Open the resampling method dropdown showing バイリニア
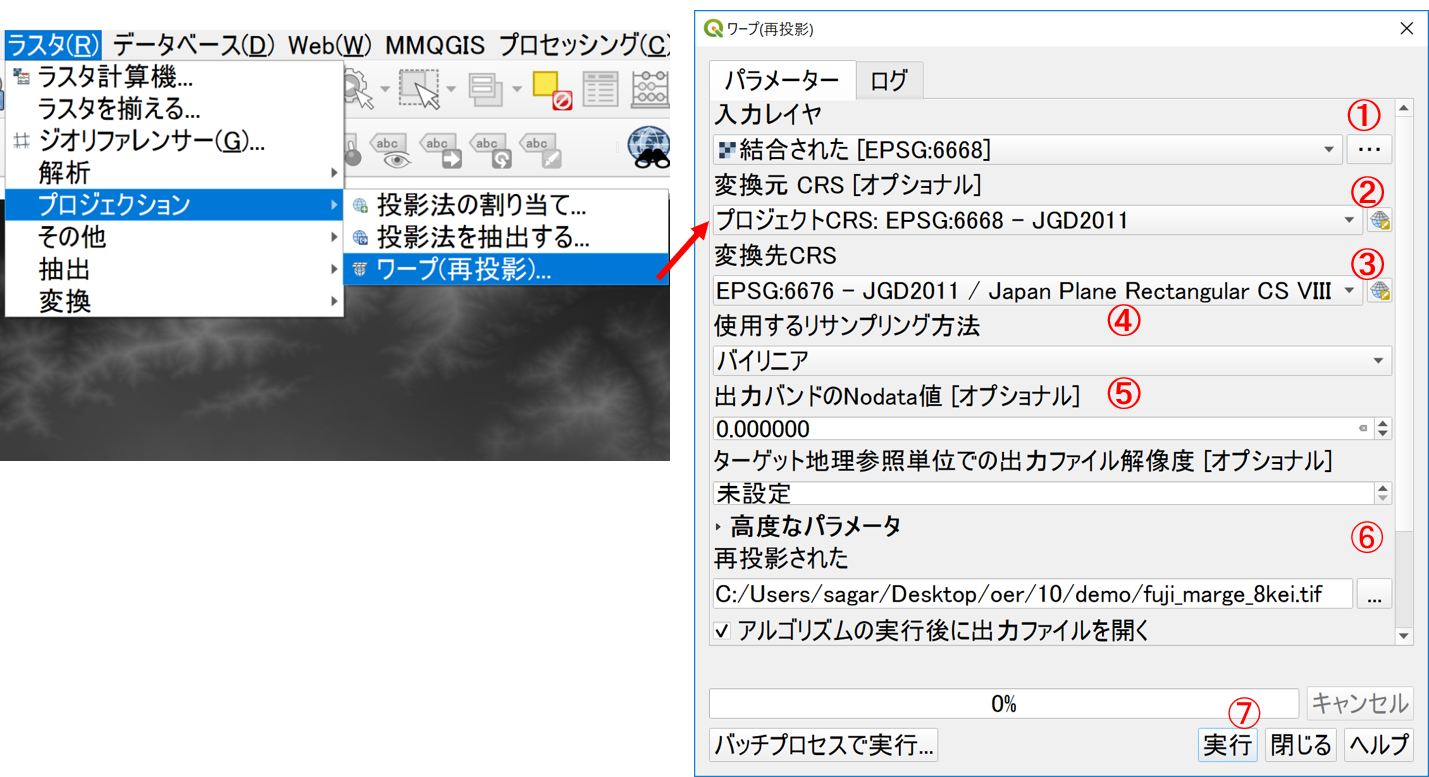Viewport: 1429px width, 777px height. [1052, 360]
